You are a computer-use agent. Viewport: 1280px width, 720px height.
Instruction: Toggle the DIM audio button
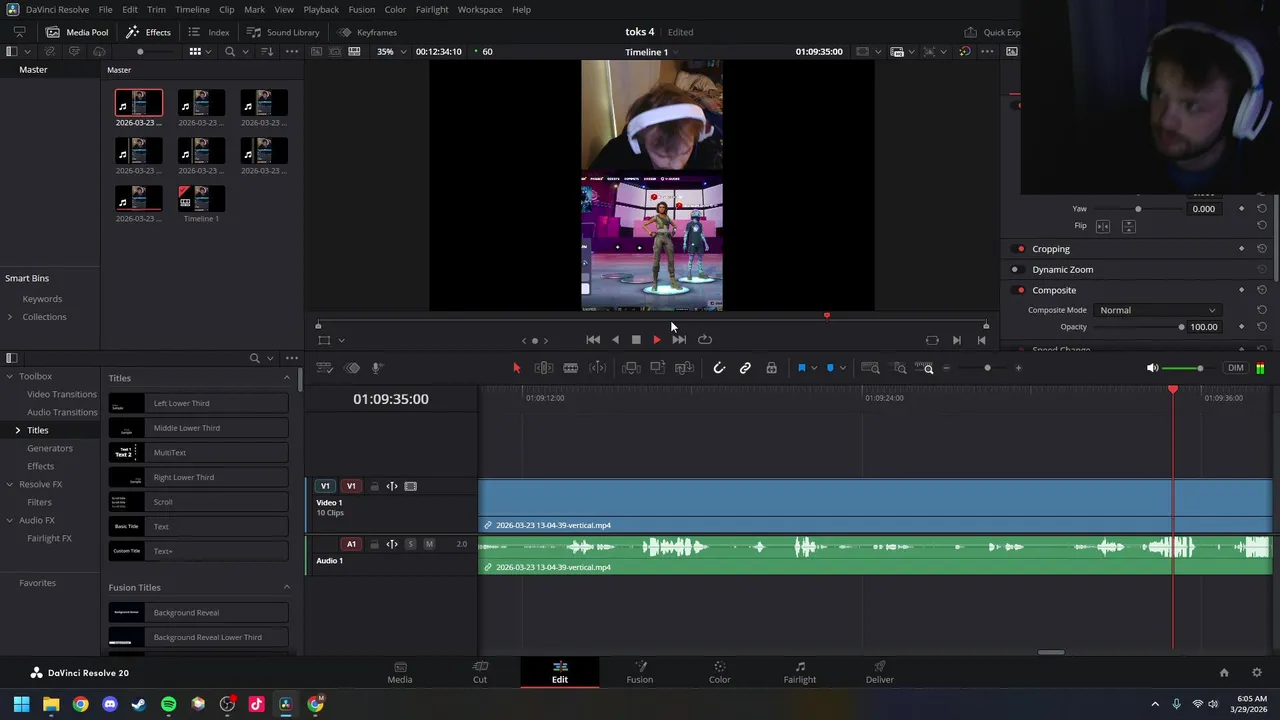1236,368
